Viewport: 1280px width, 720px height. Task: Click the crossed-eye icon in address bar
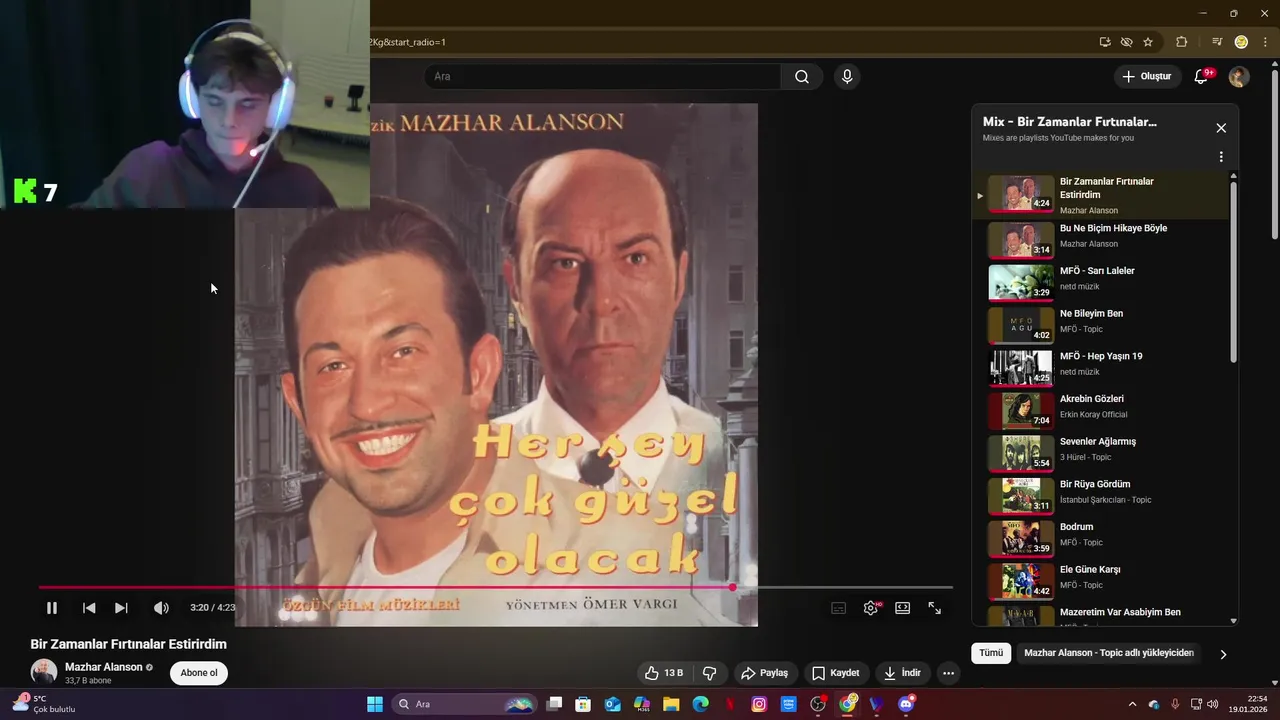pos(1127,42)
